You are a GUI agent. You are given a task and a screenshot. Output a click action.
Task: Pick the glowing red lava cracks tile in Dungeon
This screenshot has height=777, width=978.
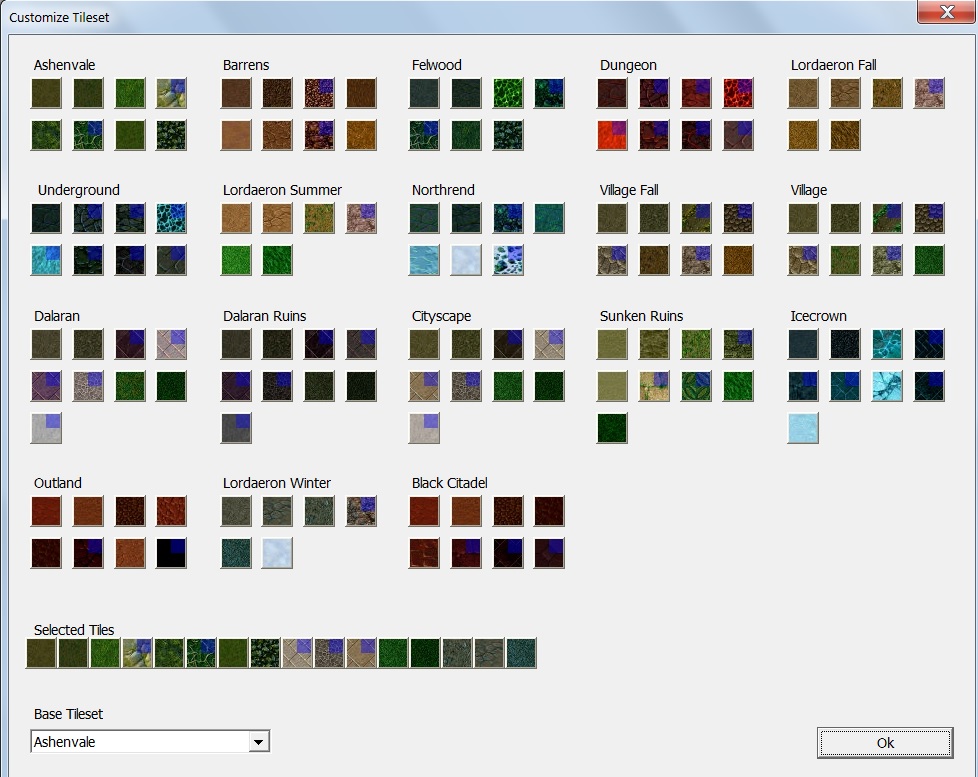[x=738, y=93]
